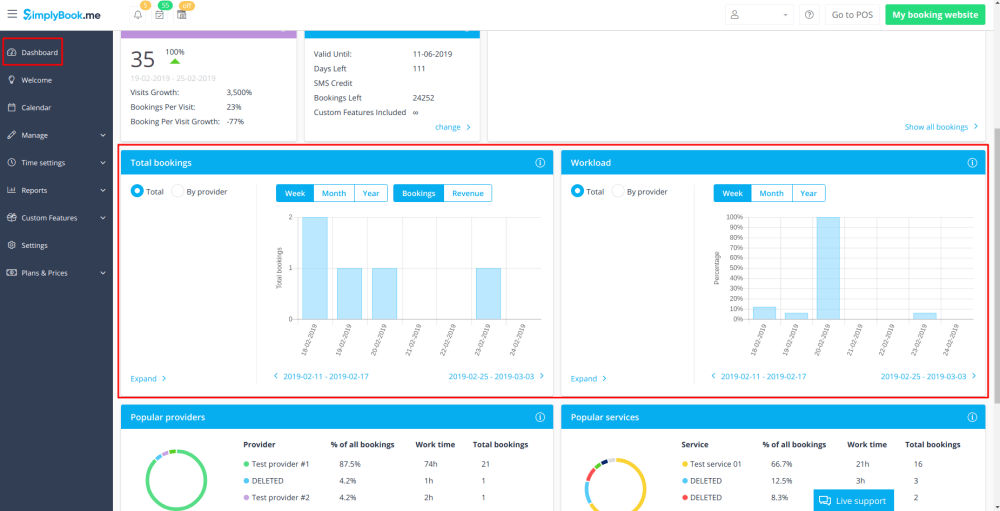Click the 18-02-2019 bar in Total bookings

coord(315,268)
